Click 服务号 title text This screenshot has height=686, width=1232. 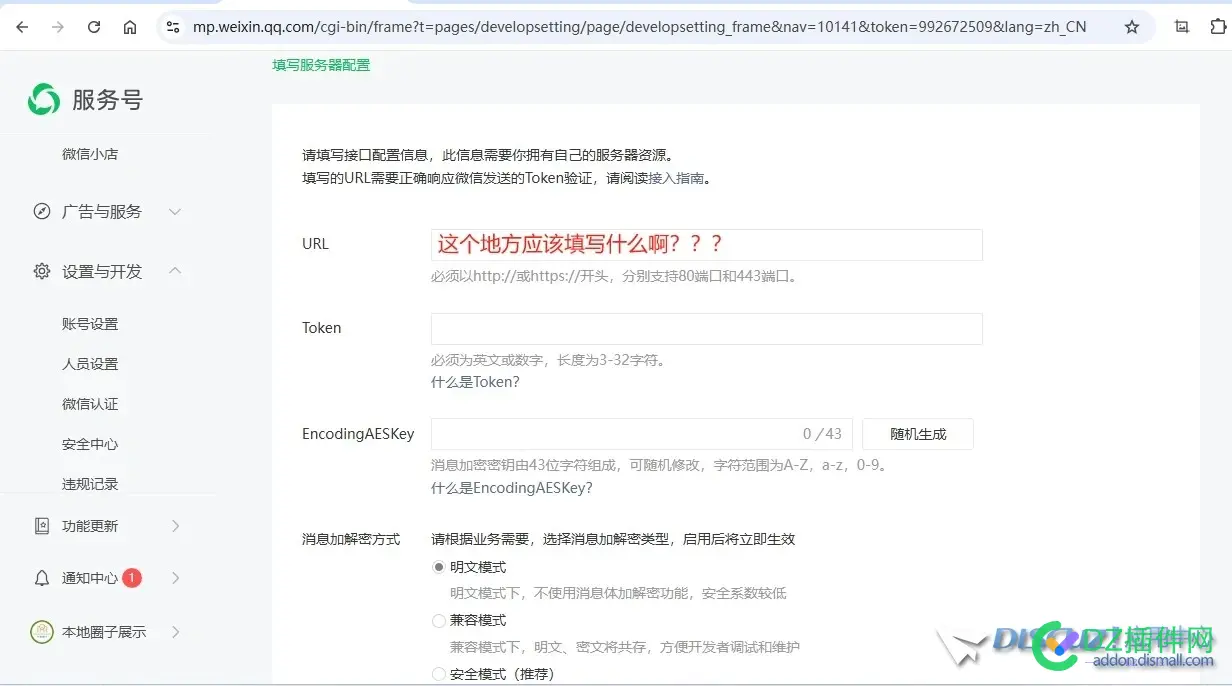click(107, 100)
